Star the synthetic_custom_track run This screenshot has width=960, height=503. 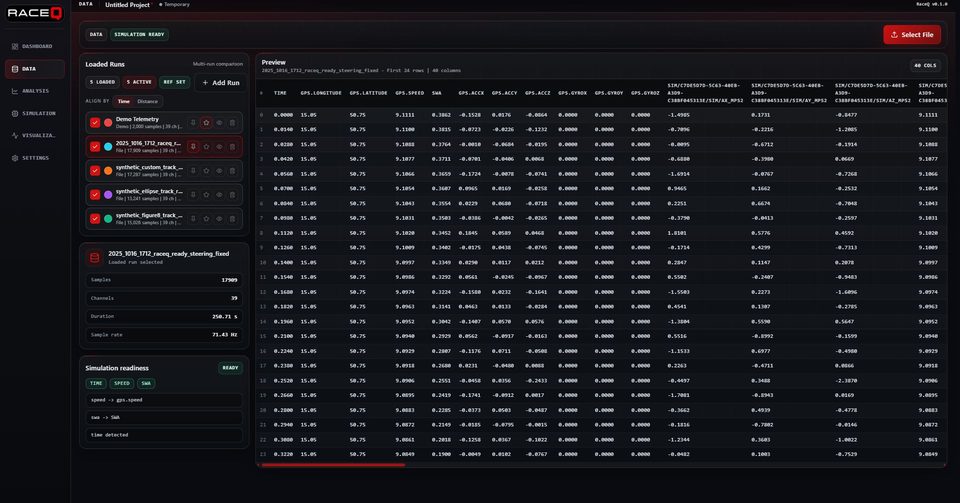tap(206, 171)
